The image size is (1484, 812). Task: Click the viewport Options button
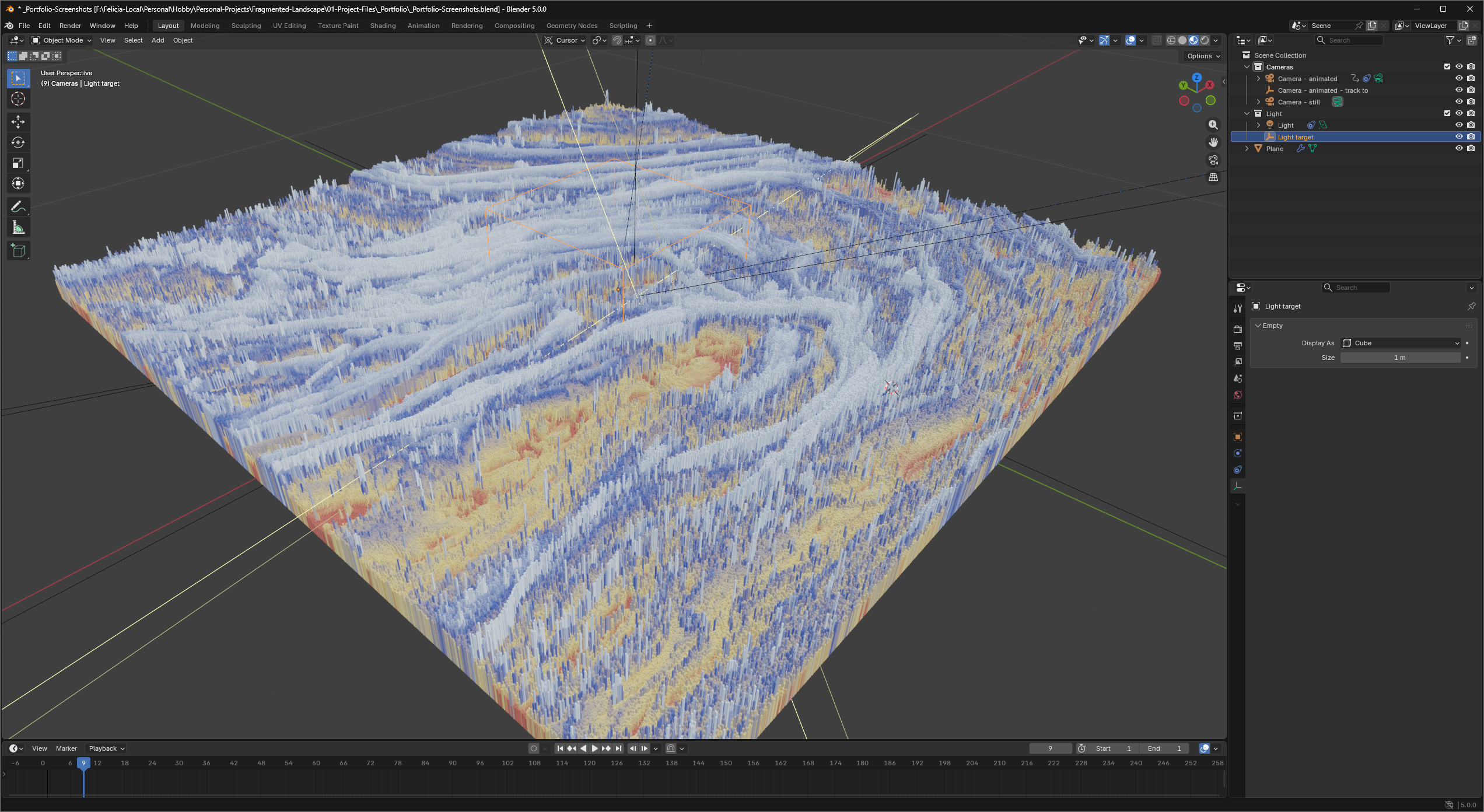coord(1203,56)
